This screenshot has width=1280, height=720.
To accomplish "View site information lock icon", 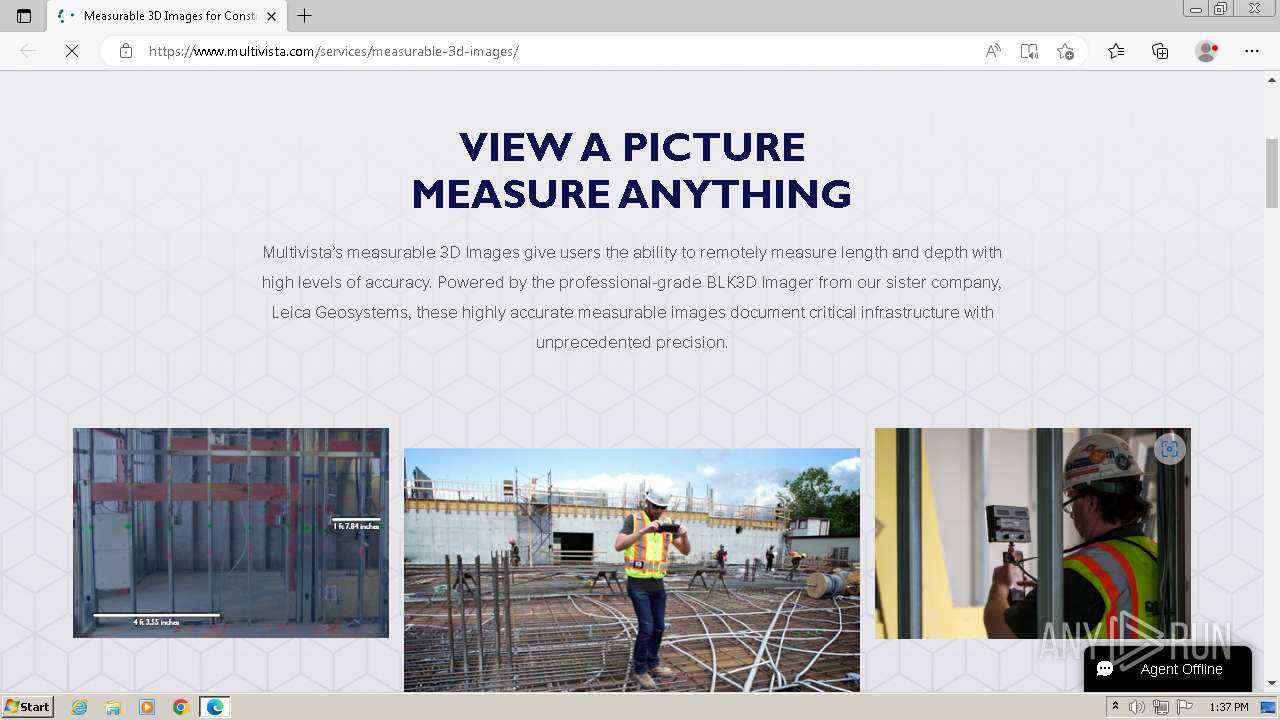I will (x=126, y=51).
